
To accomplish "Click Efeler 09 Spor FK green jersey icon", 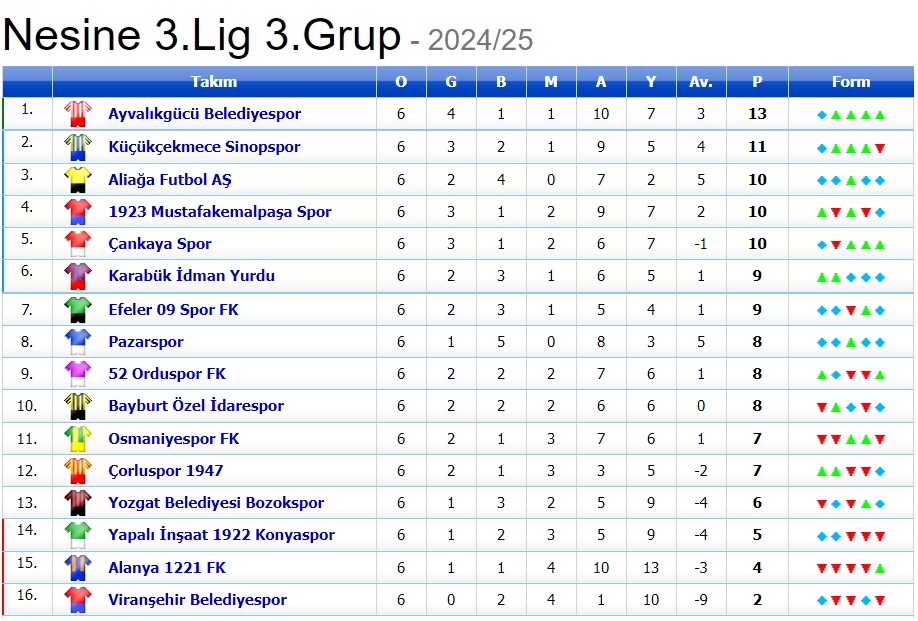I will click(77, 309).
